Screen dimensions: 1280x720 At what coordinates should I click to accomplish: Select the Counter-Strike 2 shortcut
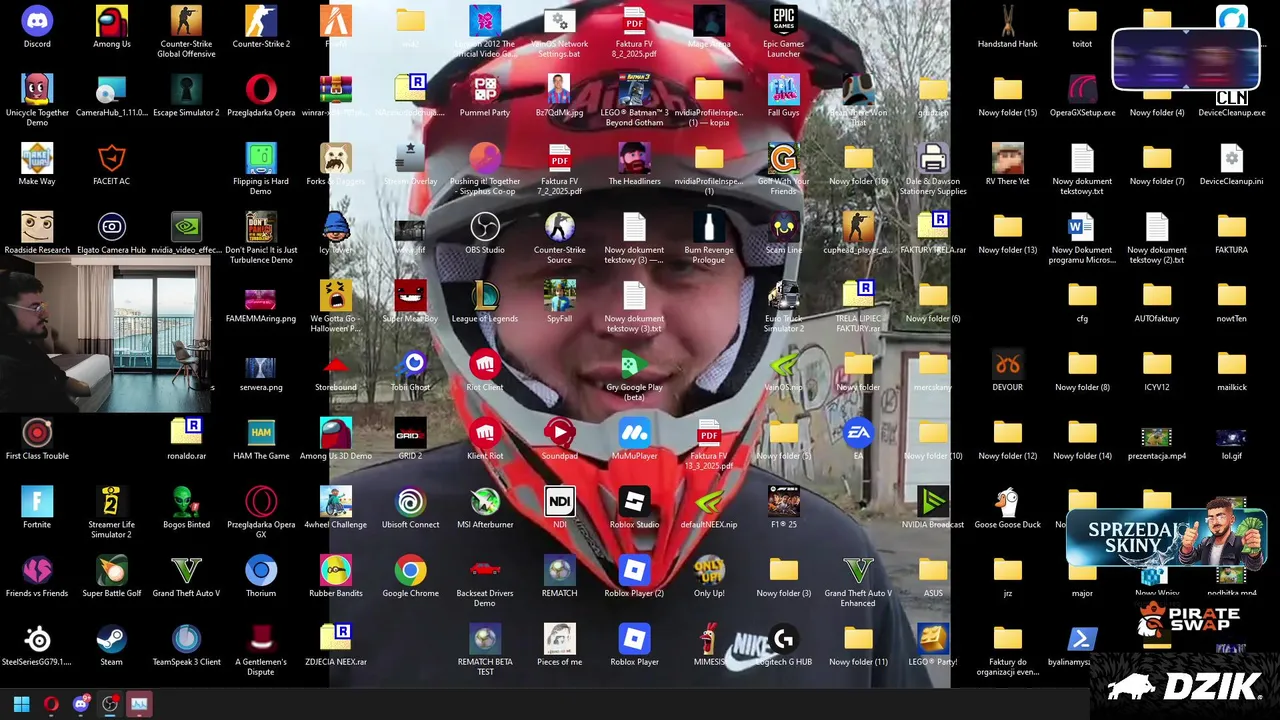(261, 27)
